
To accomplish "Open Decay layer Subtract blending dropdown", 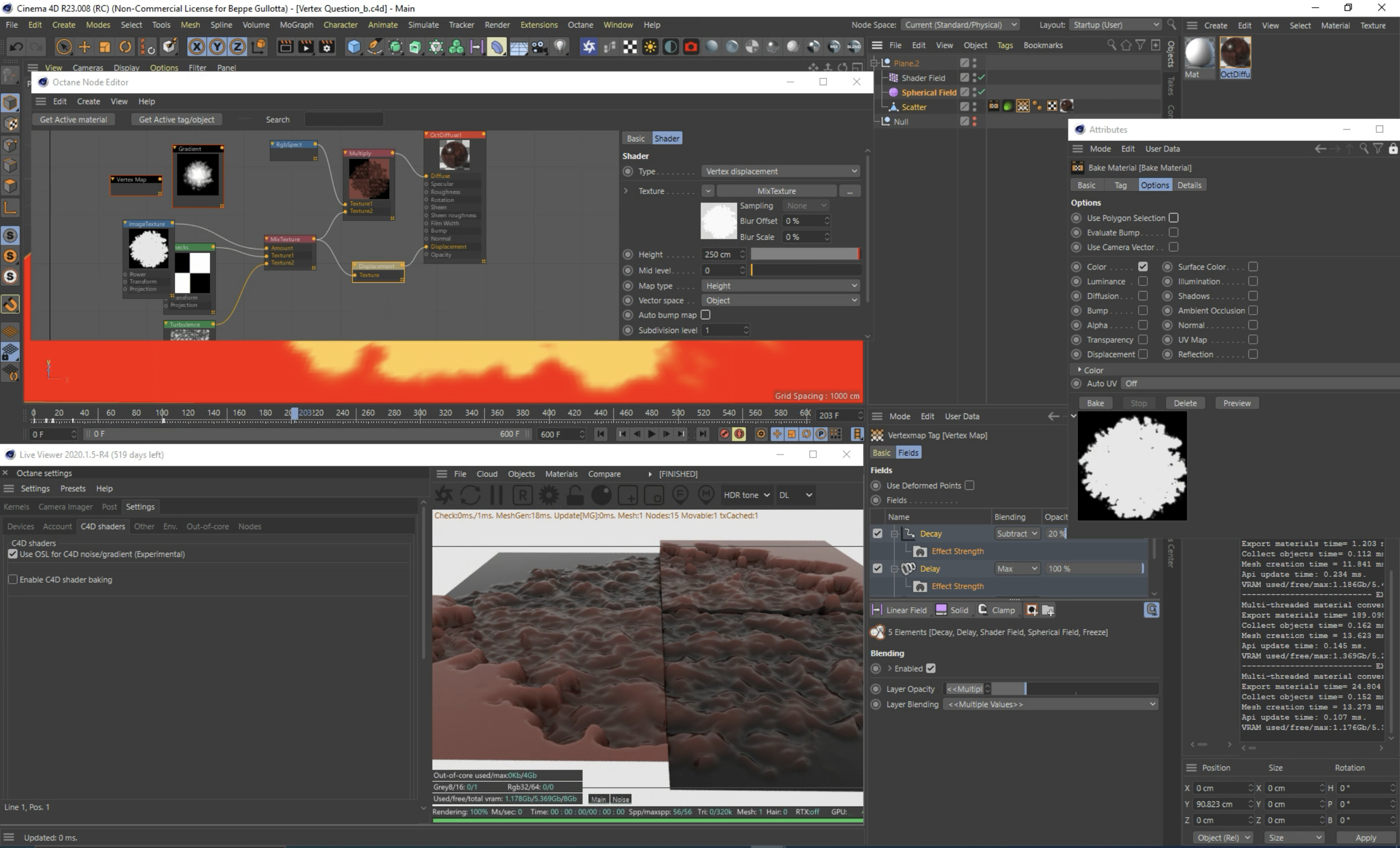I will pos(1017,533).
